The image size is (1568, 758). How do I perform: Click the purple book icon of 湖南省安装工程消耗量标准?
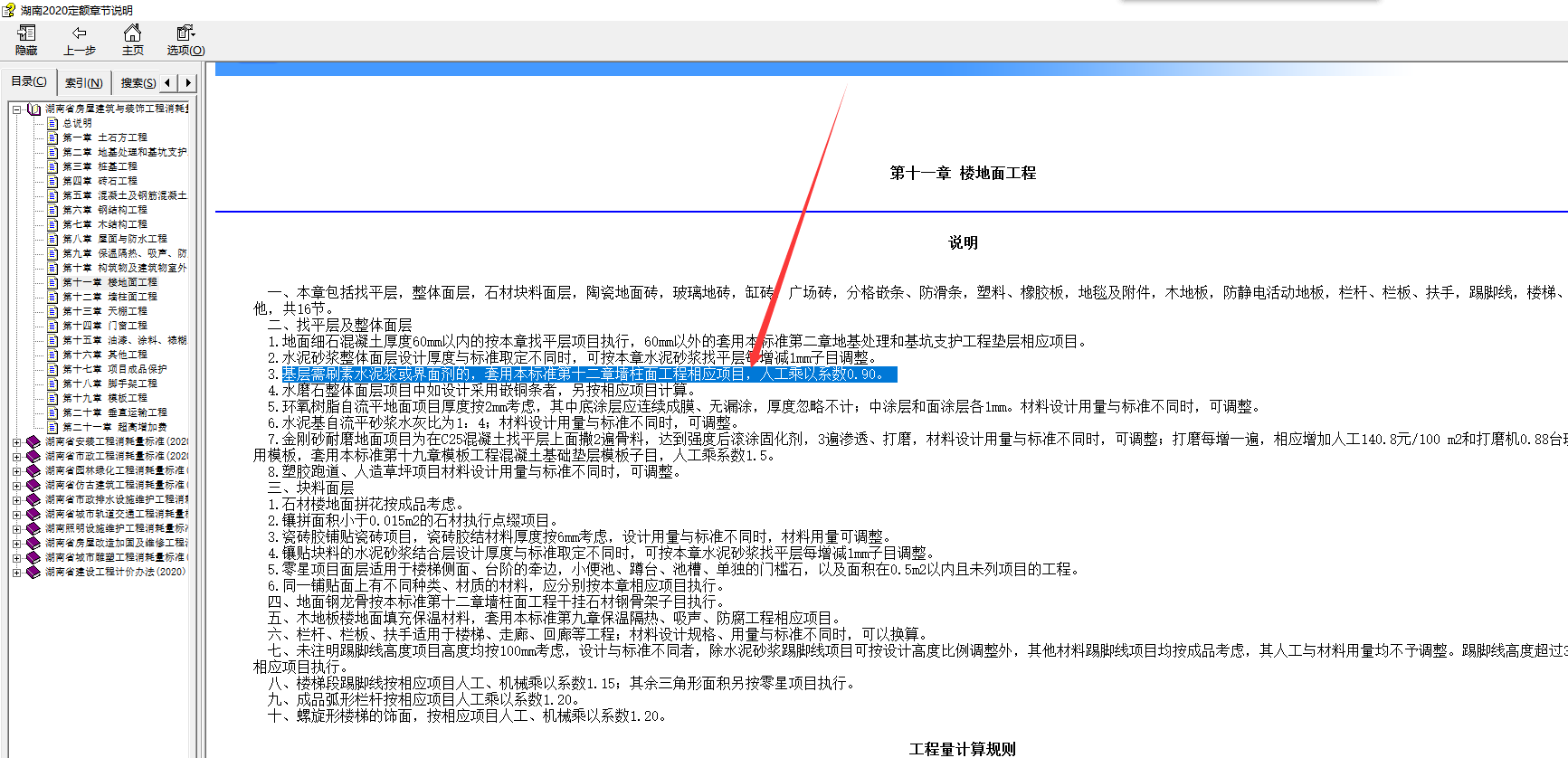33,441
